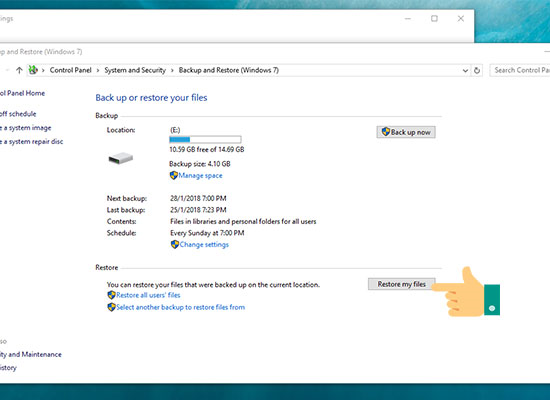
Task: Click Files in libraries and personal folders text
Action: 243,221
